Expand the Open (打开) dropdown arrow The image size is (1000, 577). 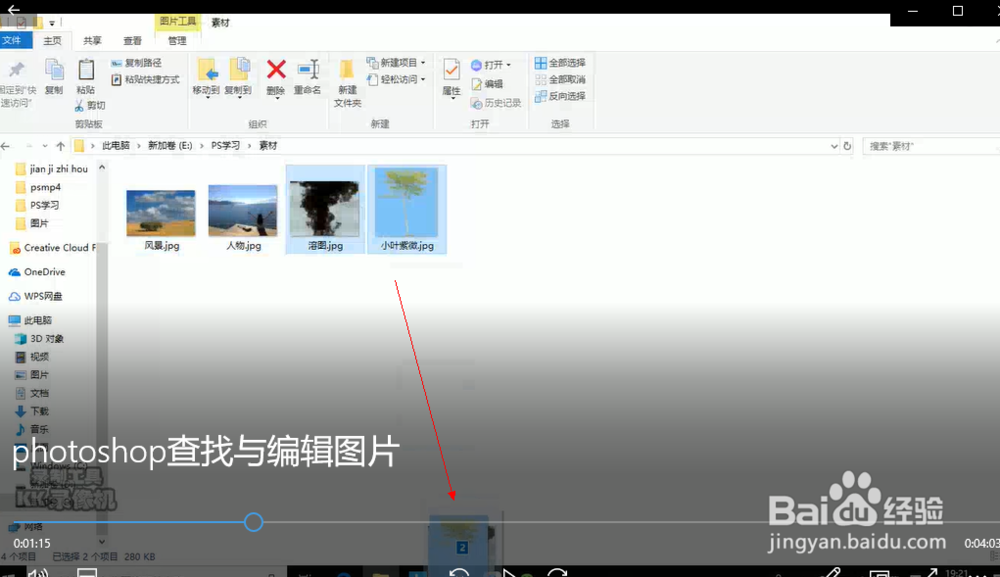click(508, 65)
